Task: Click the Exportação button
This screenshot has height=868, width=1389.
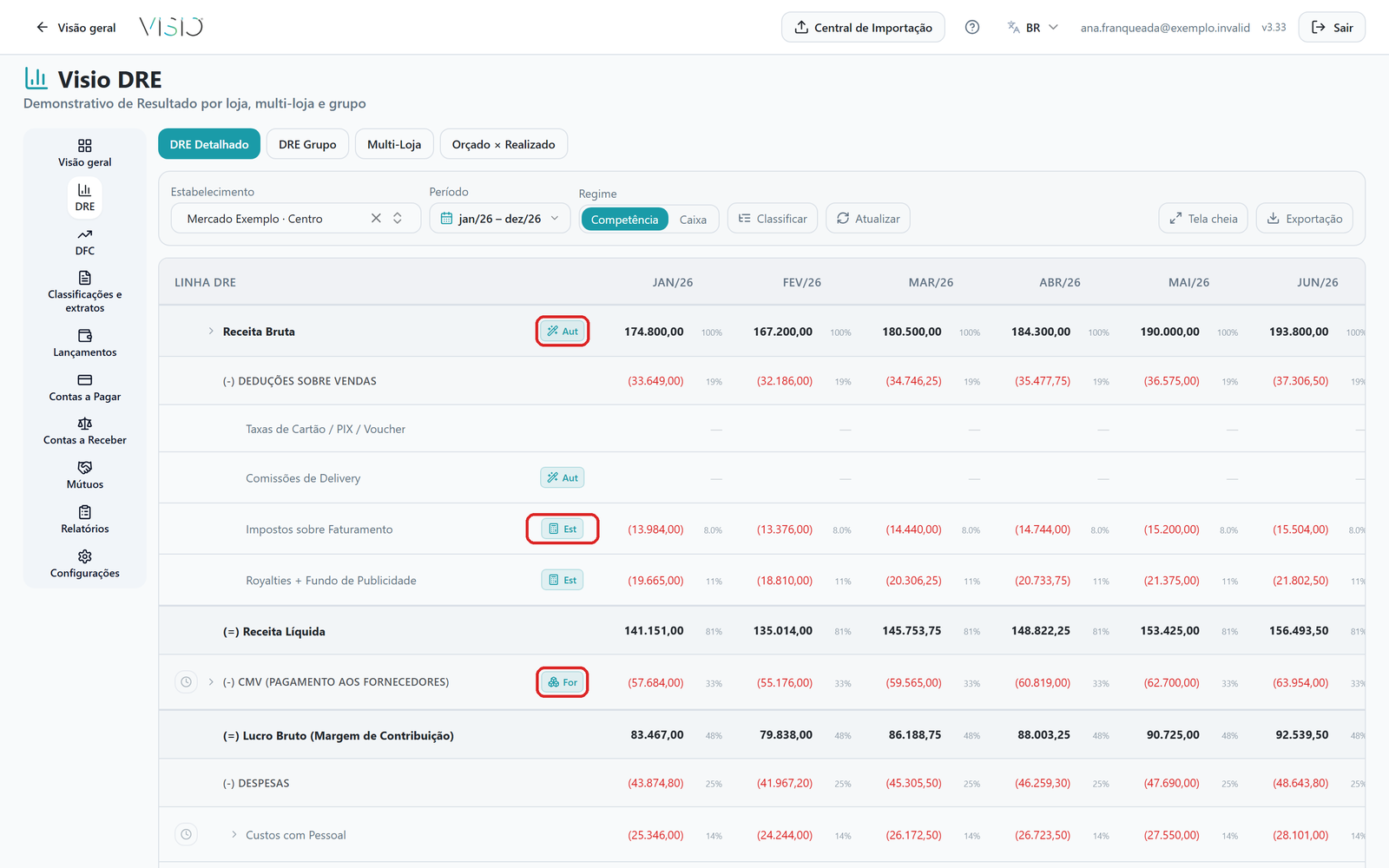Action: [1305, 218]
